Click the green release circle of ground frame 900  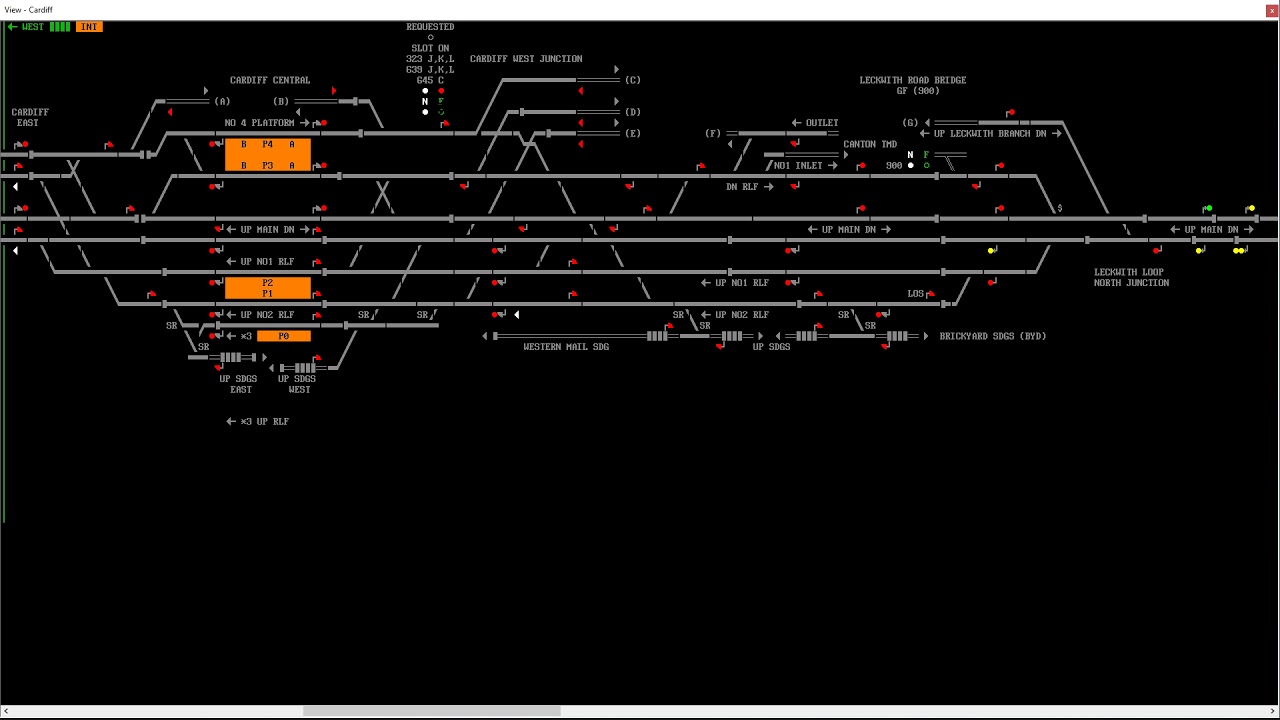(926, 166)
